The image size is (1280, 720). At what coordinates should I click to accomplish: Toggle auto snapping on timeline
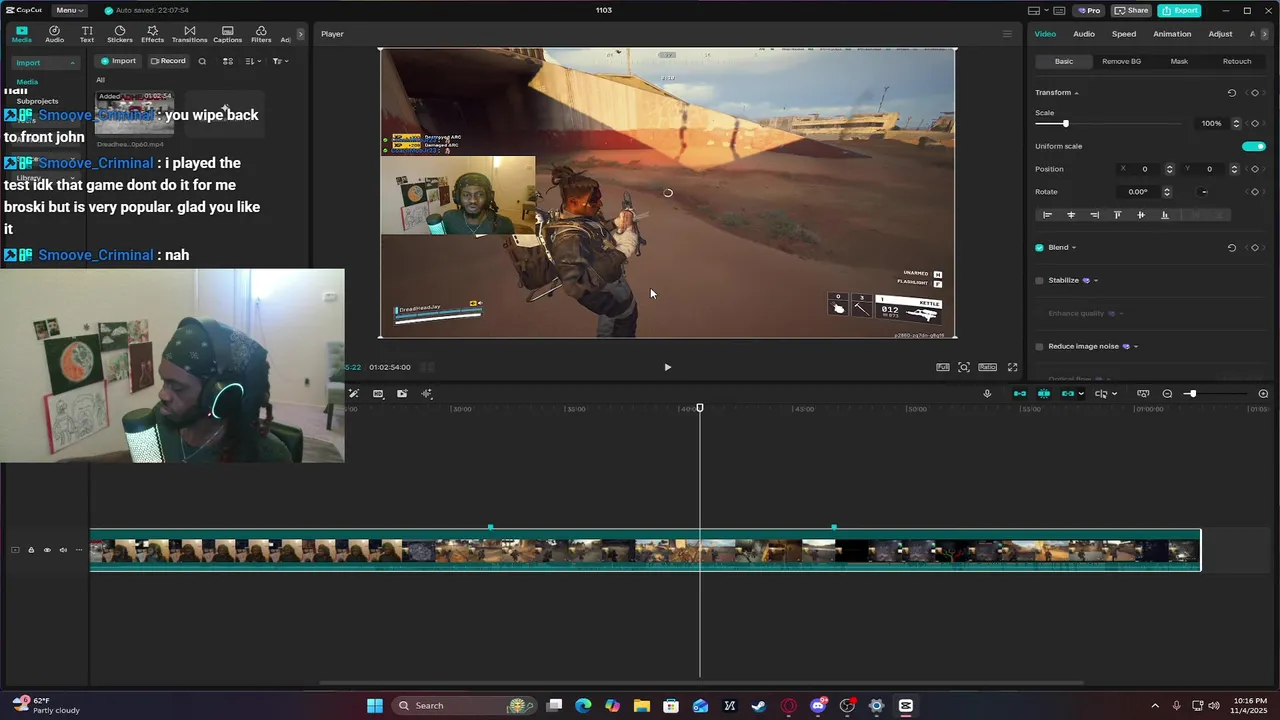coord(1044,394)
